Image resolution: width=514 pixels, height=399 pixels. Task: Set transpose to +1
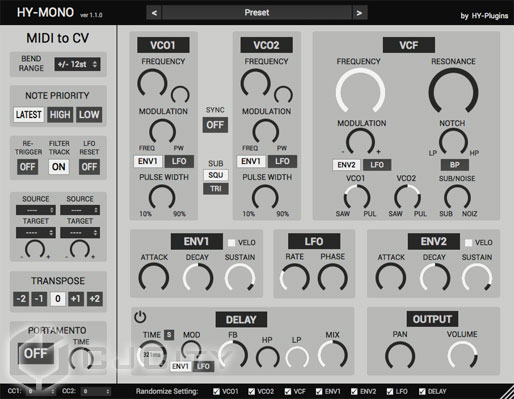click(x=76, y=299)
